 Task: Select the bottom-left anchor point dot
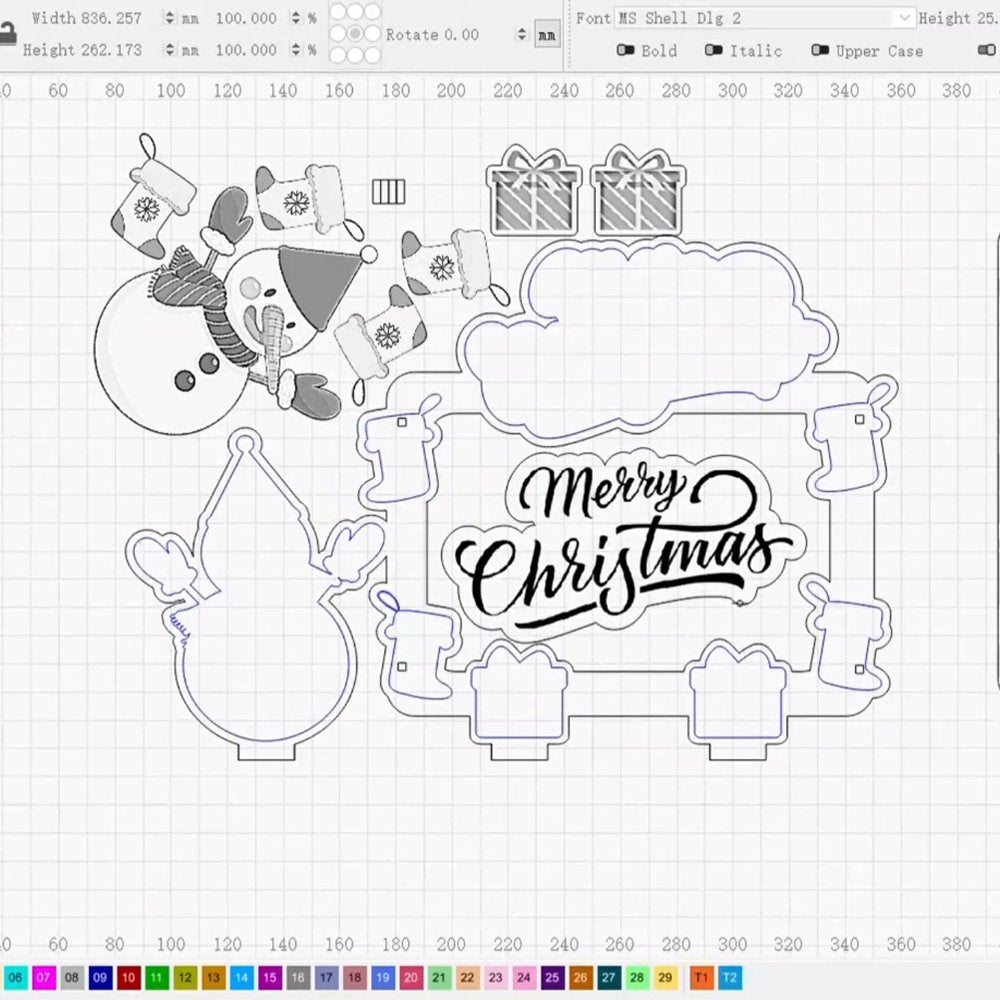click(x=337, y=54)
